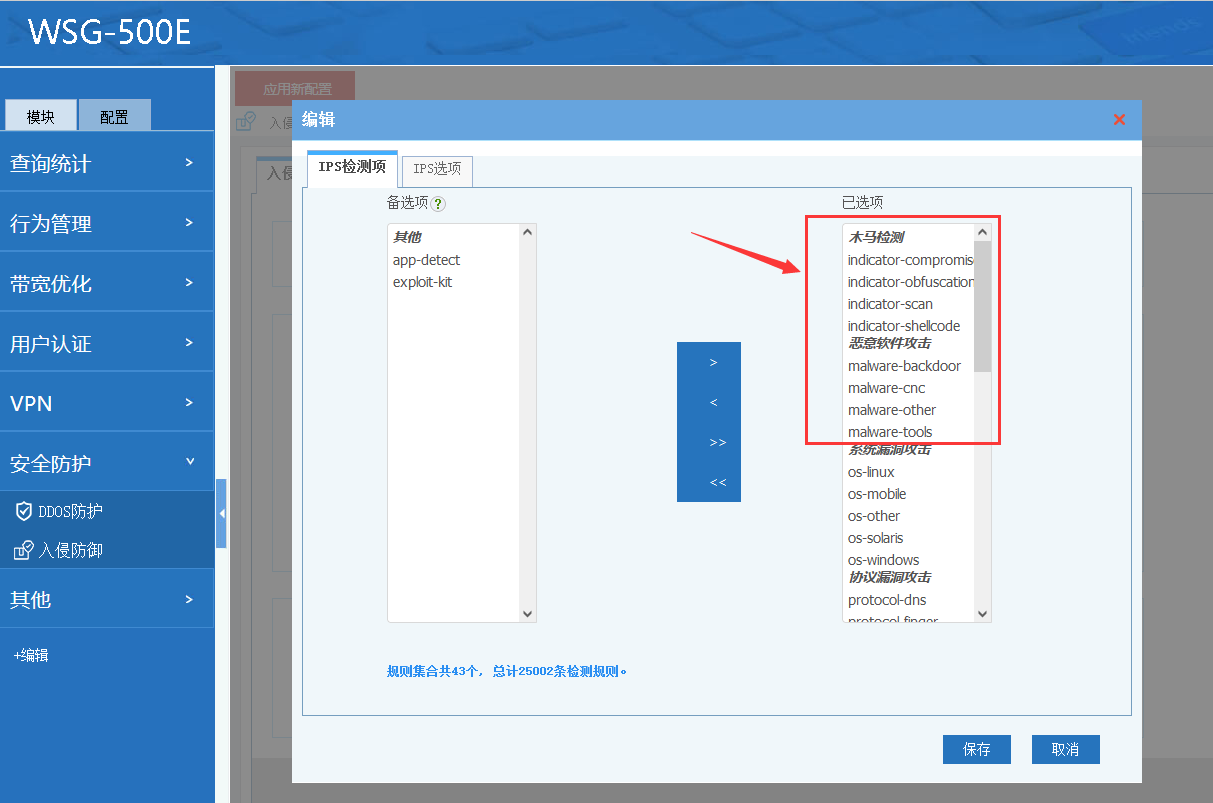Switch to the 配置 tab in the sidebar
This screenshot has width=1213, height=803.
114,116
